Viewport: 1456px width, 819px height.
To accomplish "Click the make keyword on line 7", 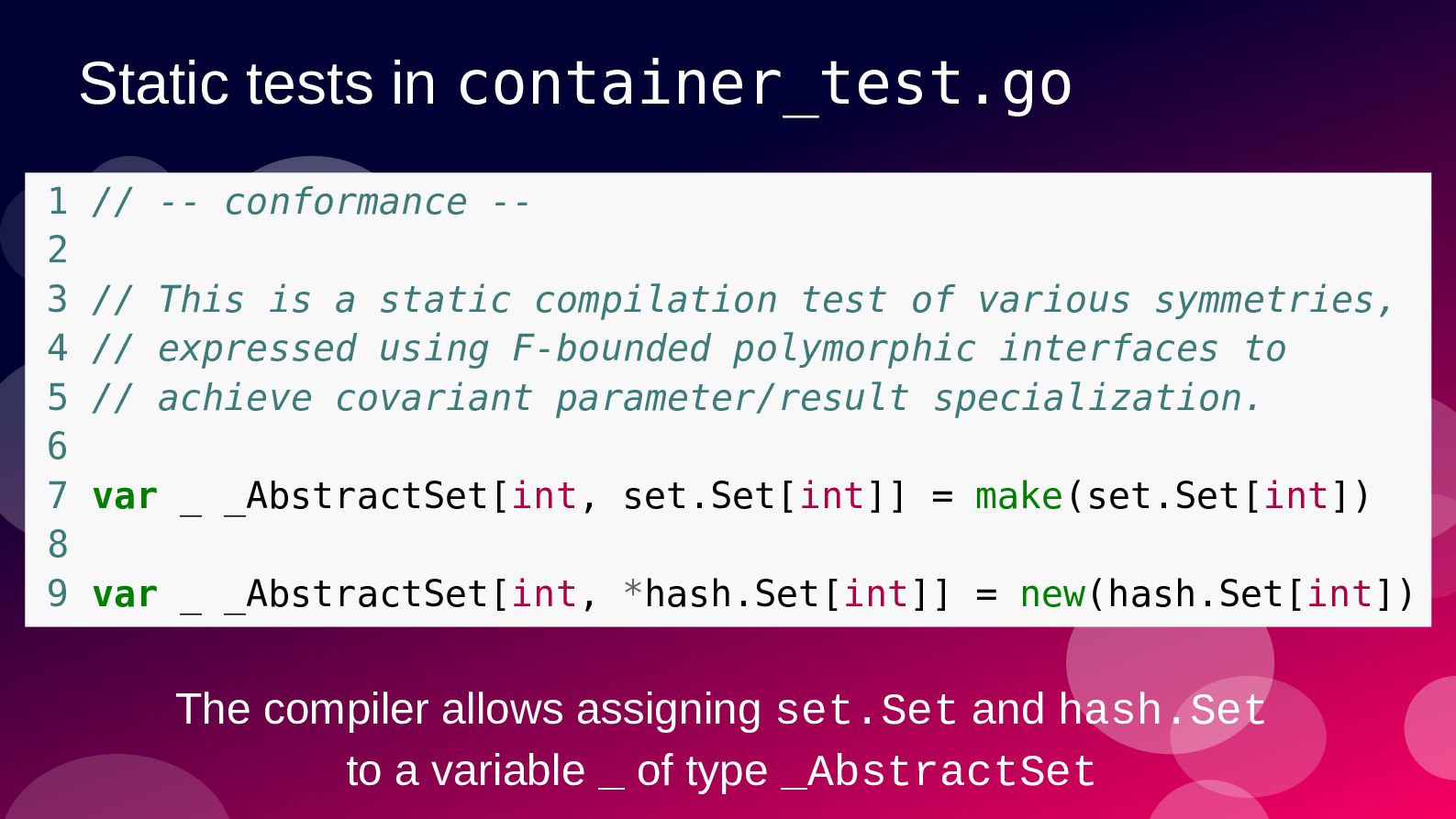I will coord(1018,496).
